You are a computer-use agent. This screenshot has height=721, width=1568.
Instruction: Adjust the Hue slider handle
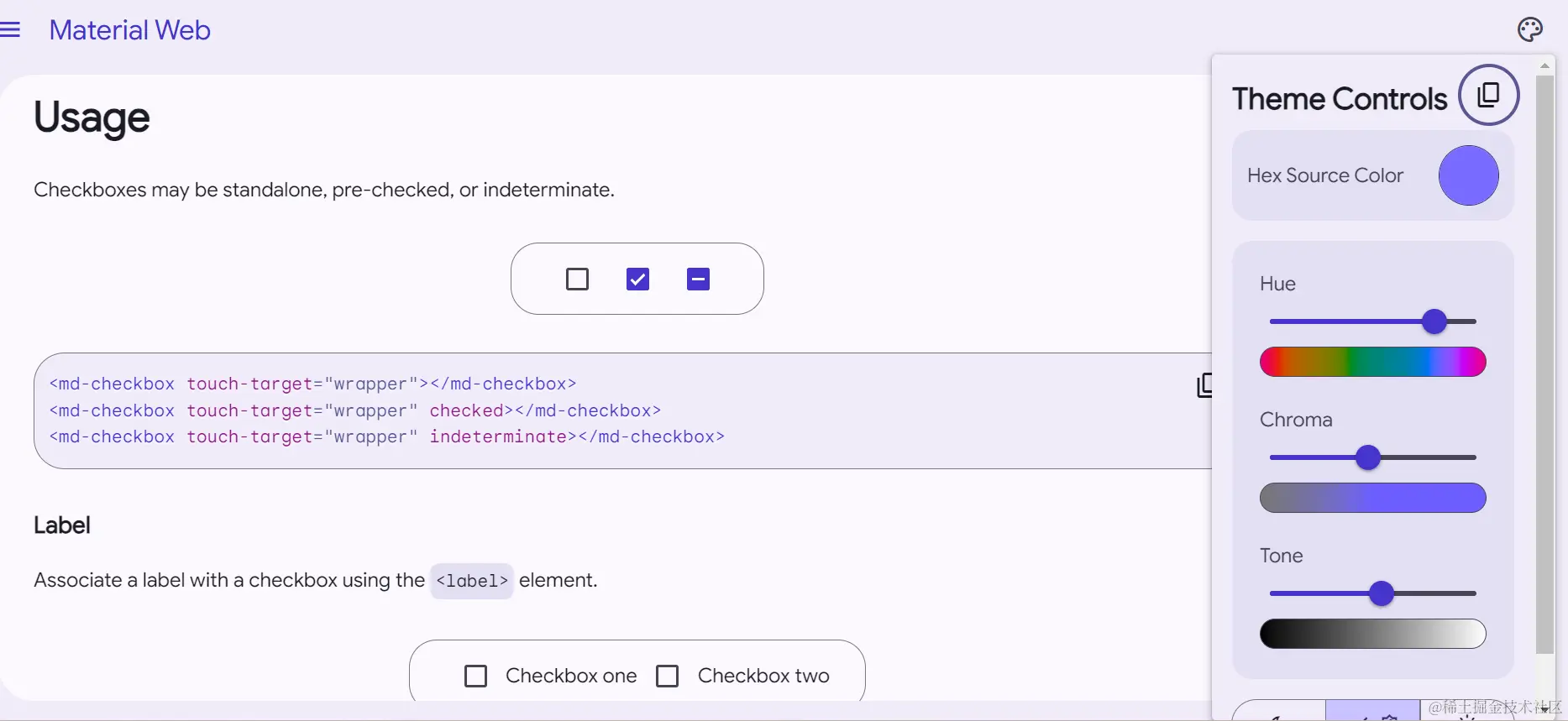click(x=1434, y=321)
